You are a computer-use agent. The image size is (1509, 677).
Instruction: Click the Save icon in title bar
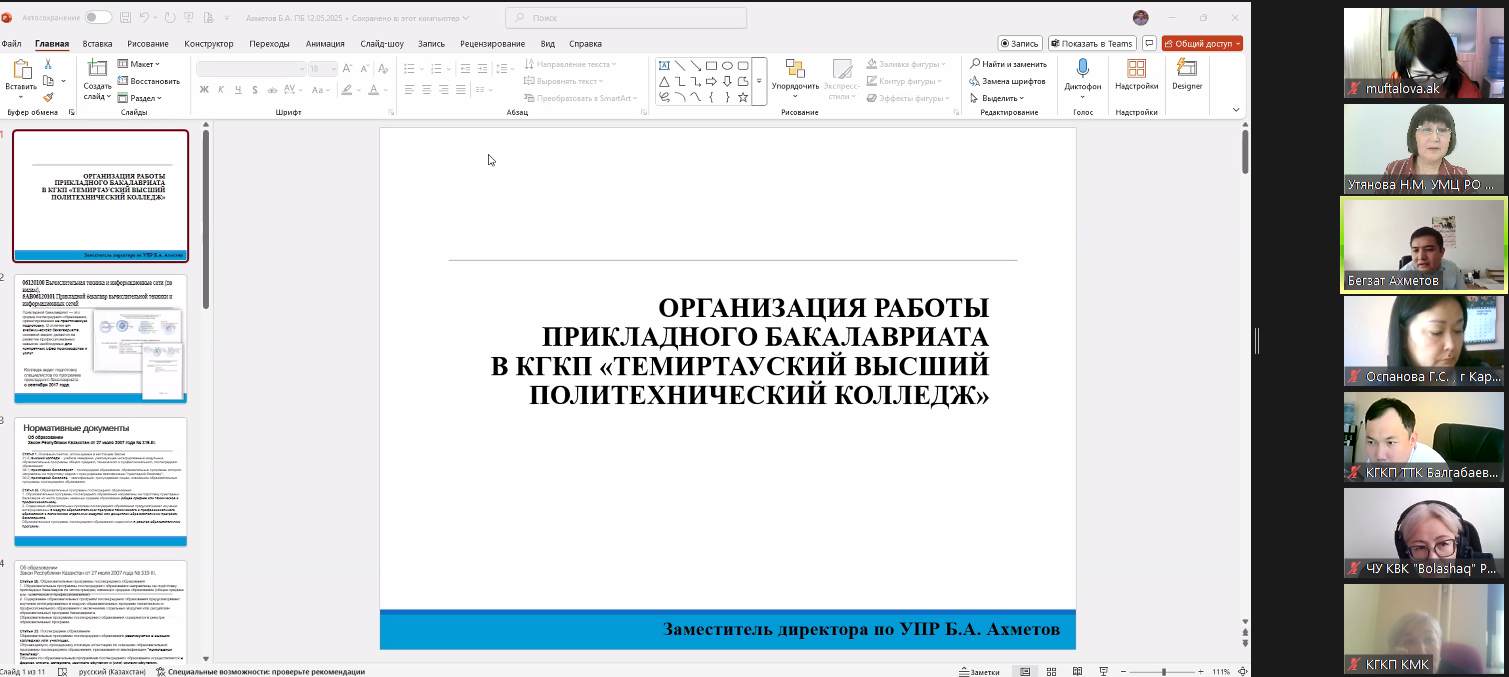[125, 18]
